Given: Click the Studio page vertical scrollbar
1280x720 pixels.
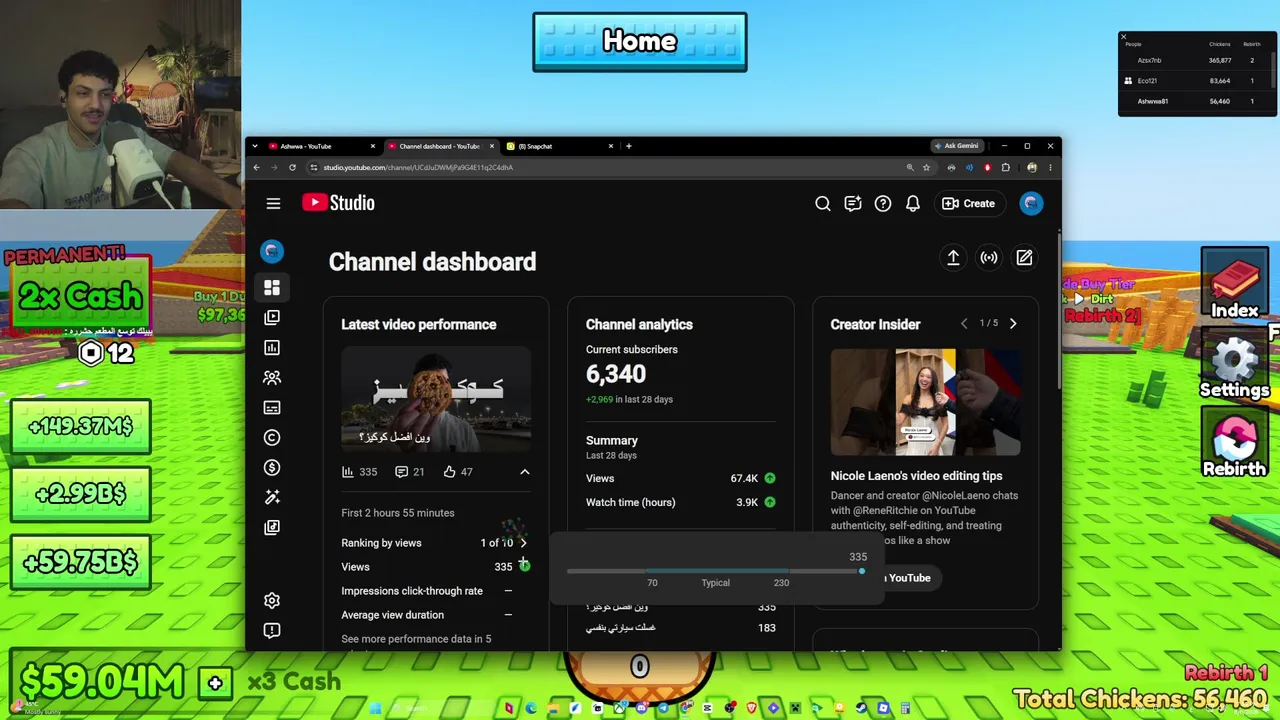Looking at the screenshot, I should (x=1058, y=310).
